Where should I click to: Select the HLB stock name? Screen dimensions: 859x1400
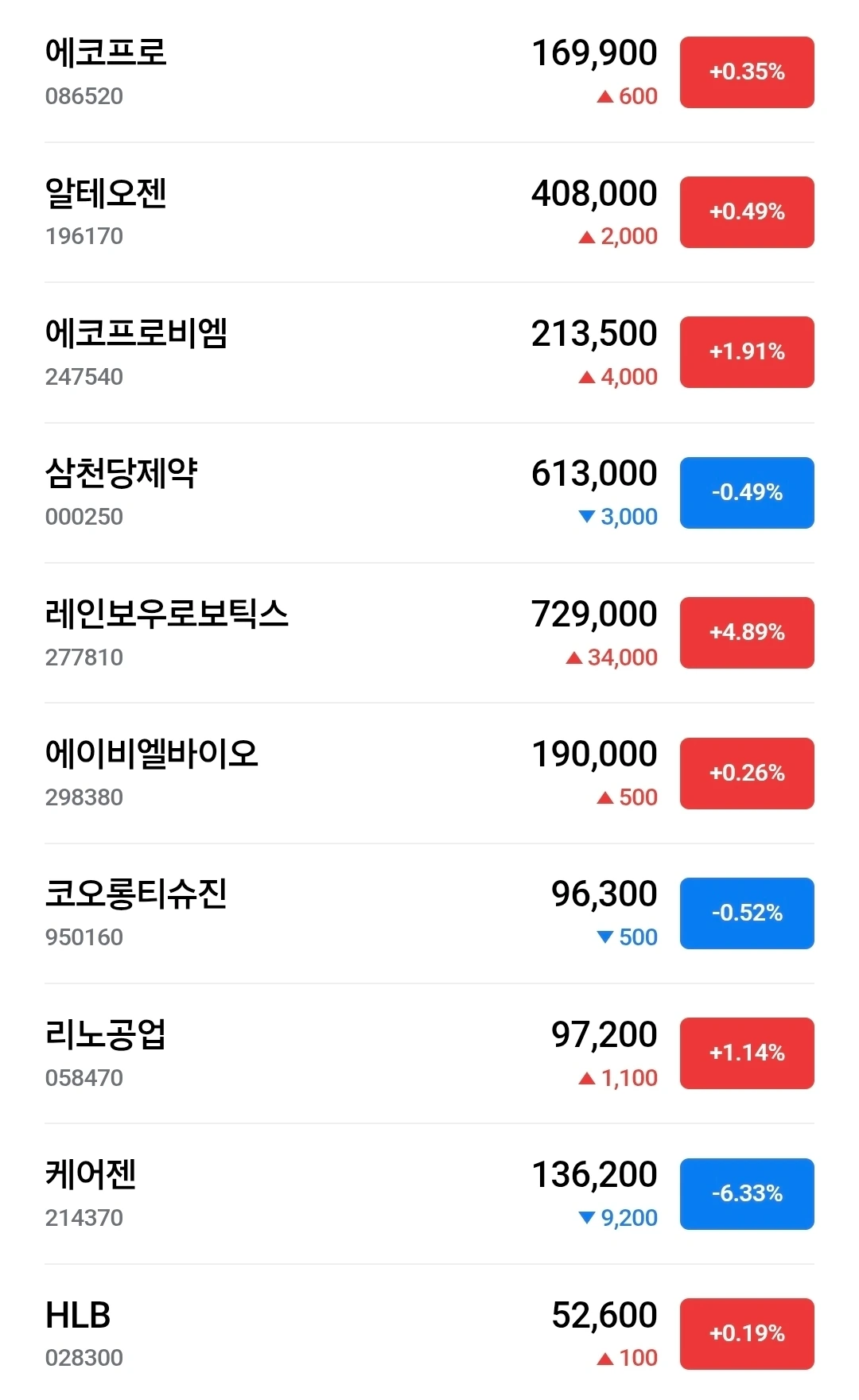tap(78, 1316)
